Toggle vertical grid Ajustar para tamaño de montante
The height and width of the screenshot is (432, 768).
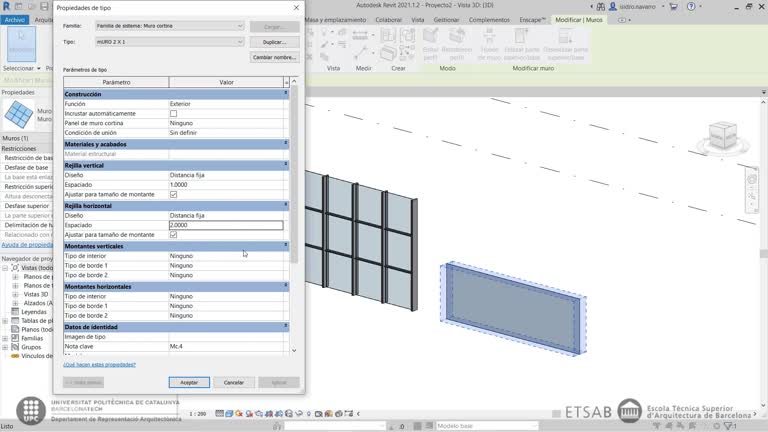[x=173, y=194]
